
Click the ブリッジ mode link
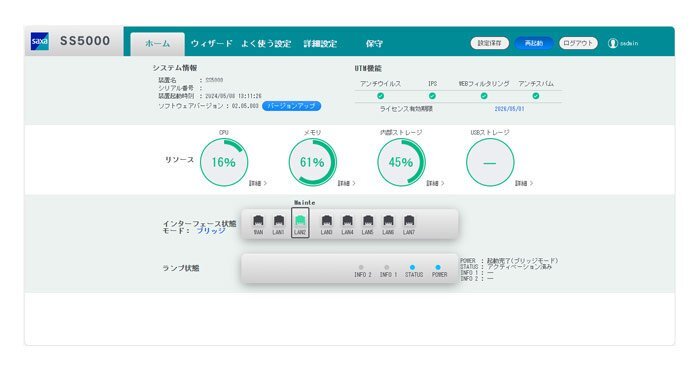pyautogui.click(x=211, y=231)
